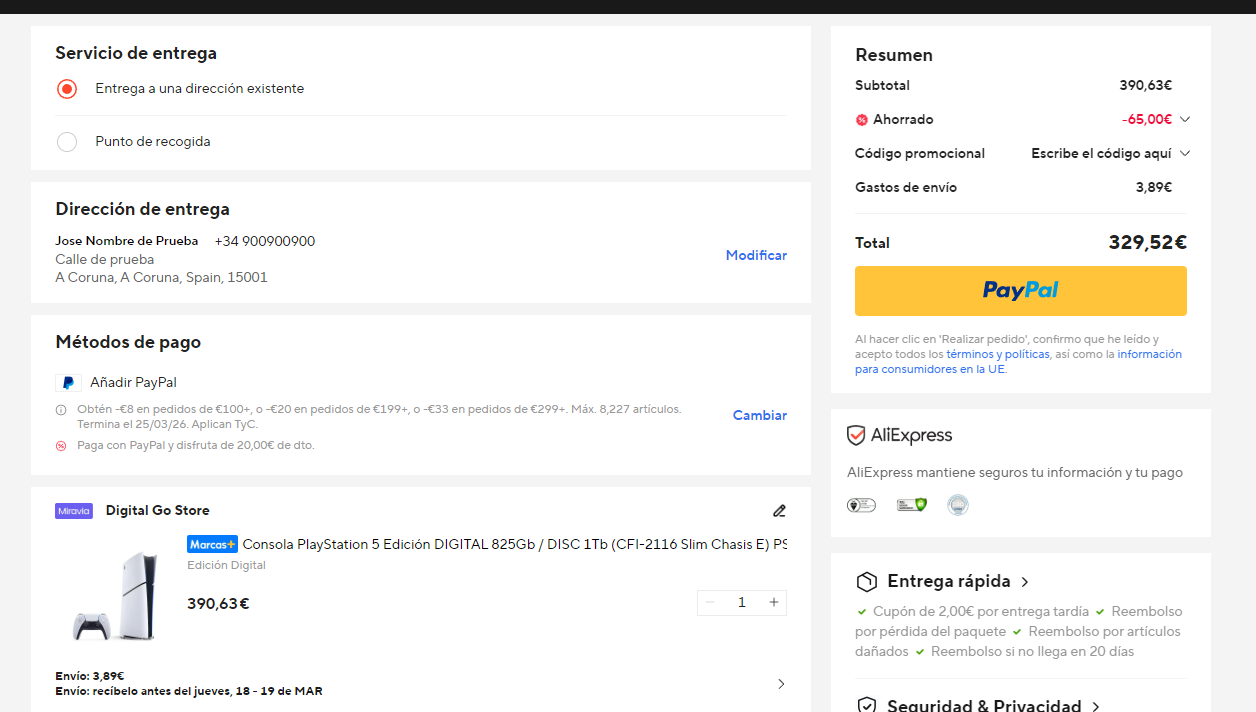Click the 'Añadir PayPal' payment option text

[x=133, y=382]
